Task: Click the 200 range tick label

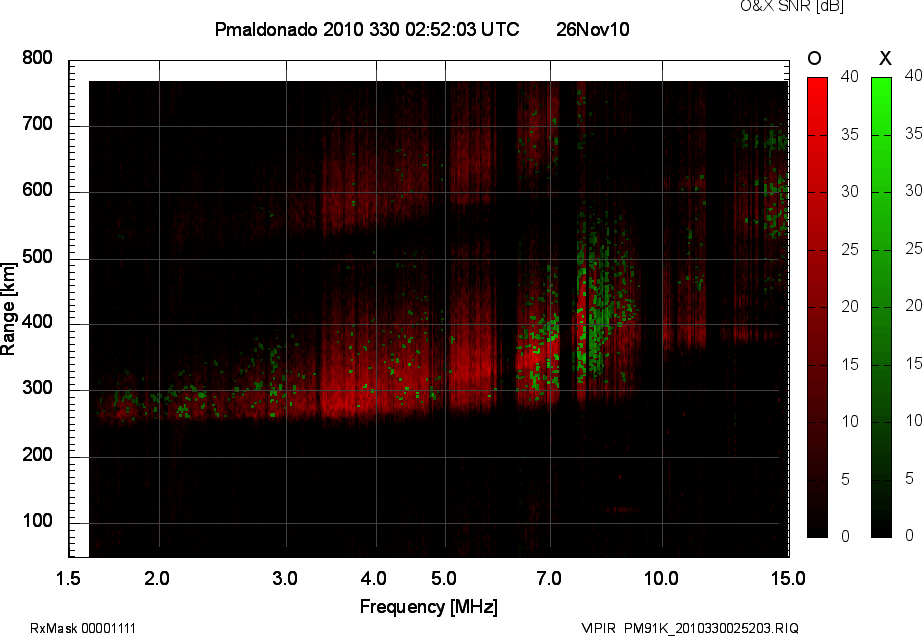Action: coord(37,454)
